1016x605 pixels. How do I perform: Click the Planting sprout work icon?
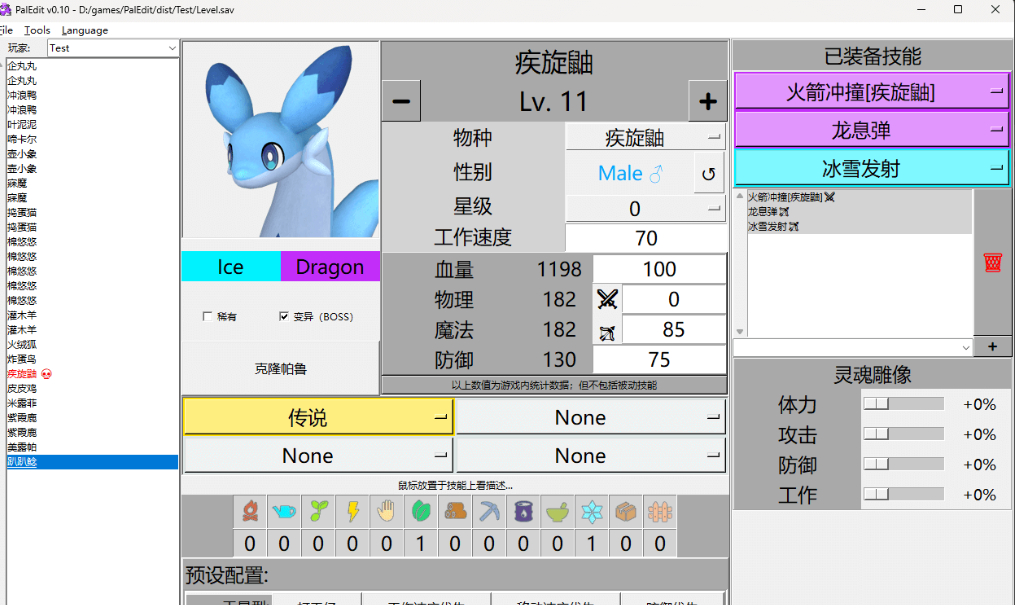point(318,512)
